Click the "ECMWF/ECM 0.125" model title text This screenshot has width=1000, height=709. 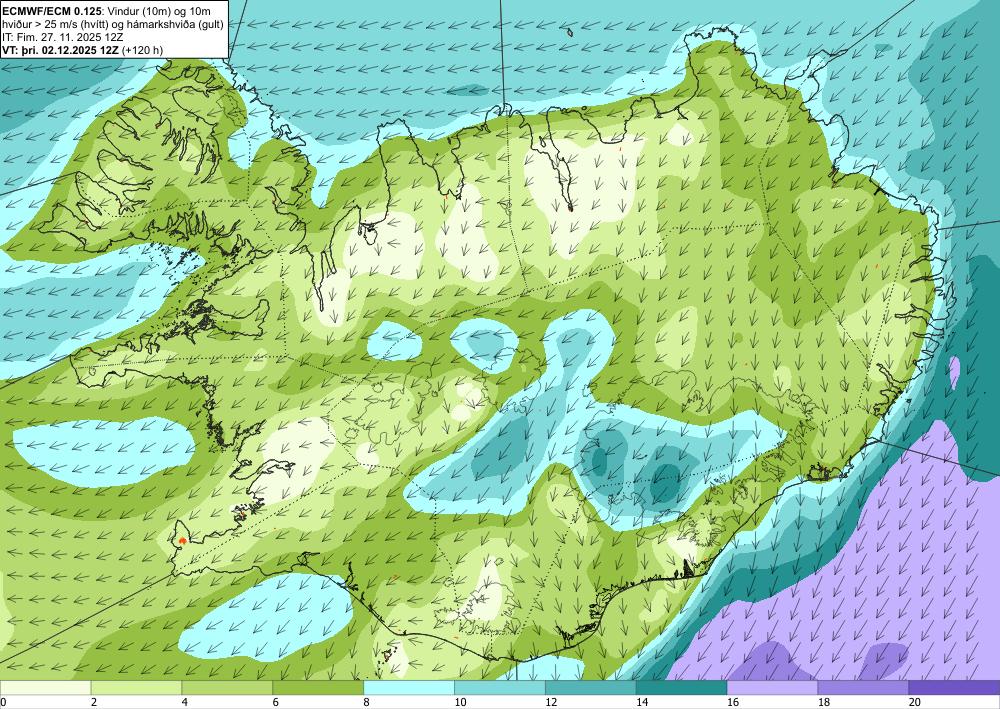(x=50, y=11)
